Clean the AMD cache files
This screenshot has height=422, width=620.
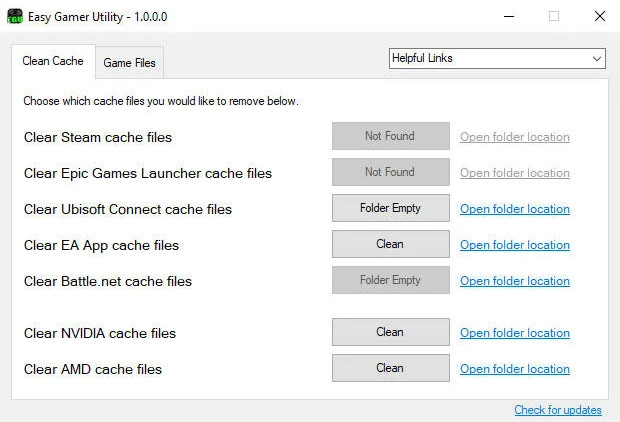391,368
